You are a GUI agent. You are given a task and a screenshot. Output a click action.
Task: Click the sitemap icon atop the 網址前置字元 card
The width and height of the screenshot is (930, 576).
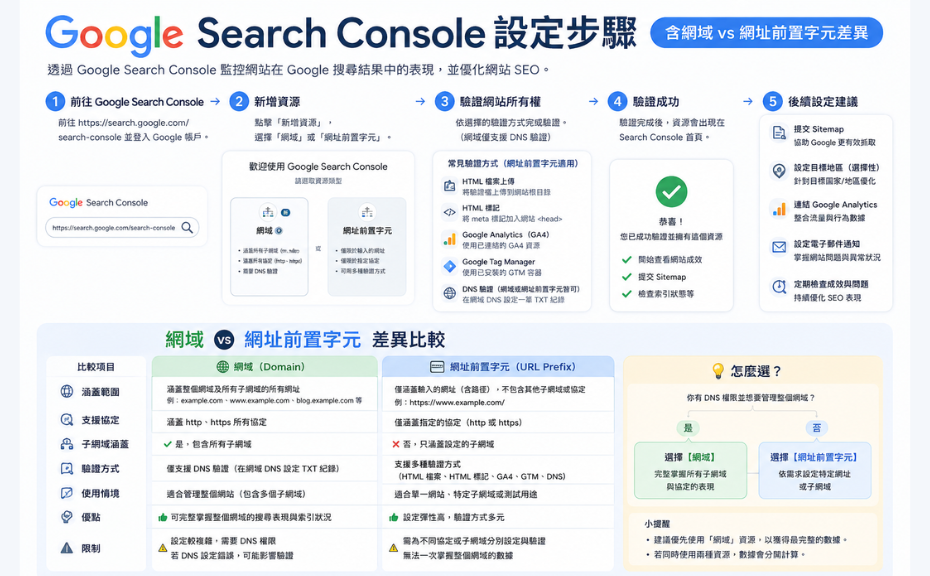pos(367,212)
